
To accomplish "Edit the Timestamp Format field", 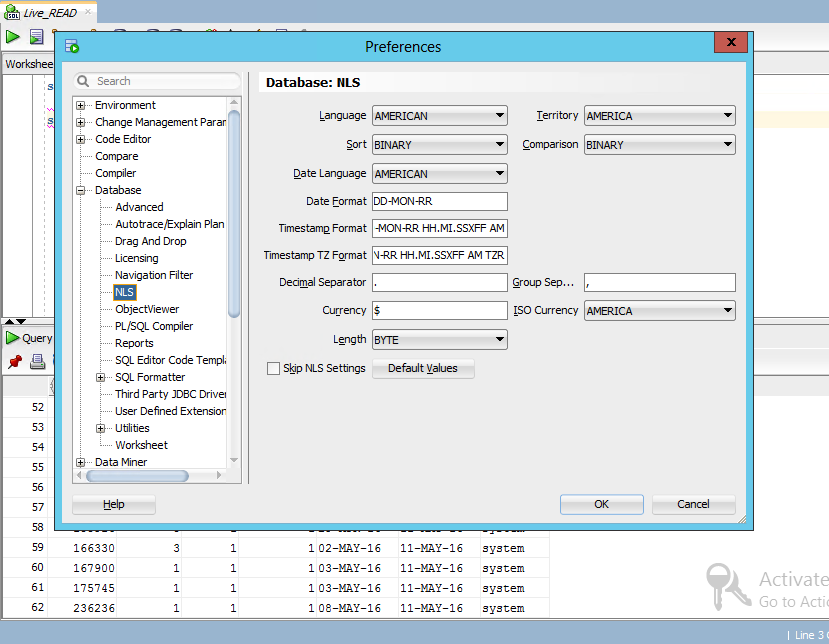I will (440, 228).
